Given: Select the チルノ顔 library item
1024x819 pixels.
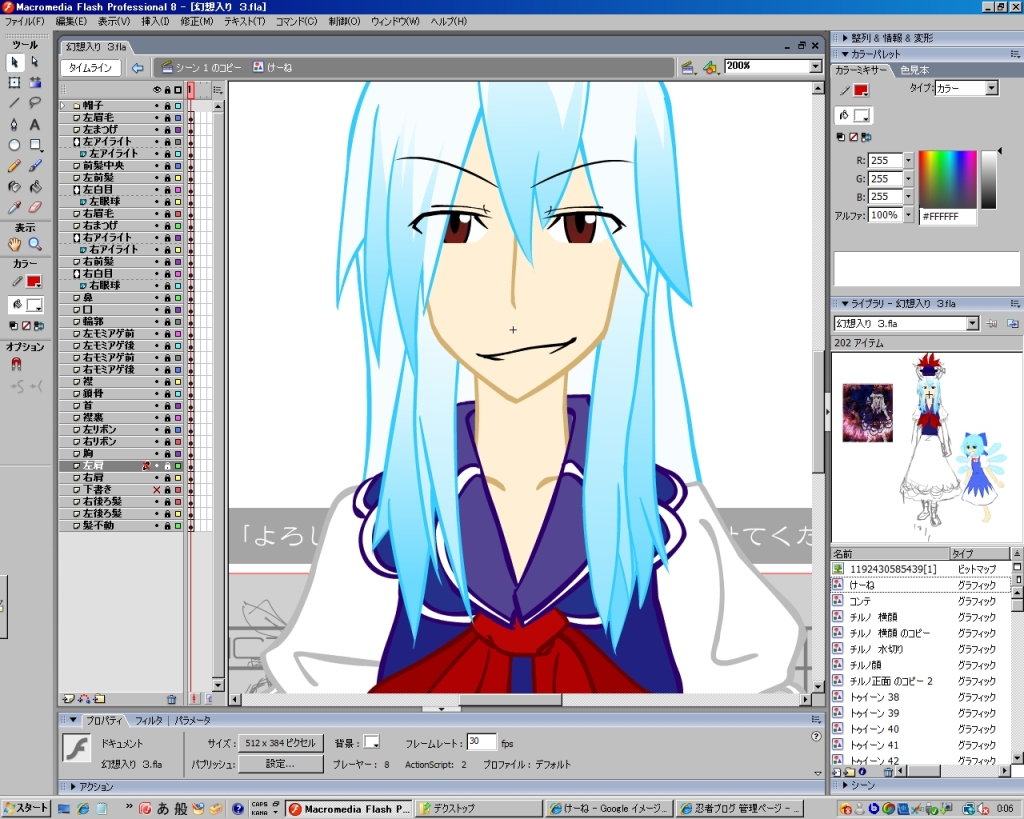Looking at the screenshot, I should point(865,665).
